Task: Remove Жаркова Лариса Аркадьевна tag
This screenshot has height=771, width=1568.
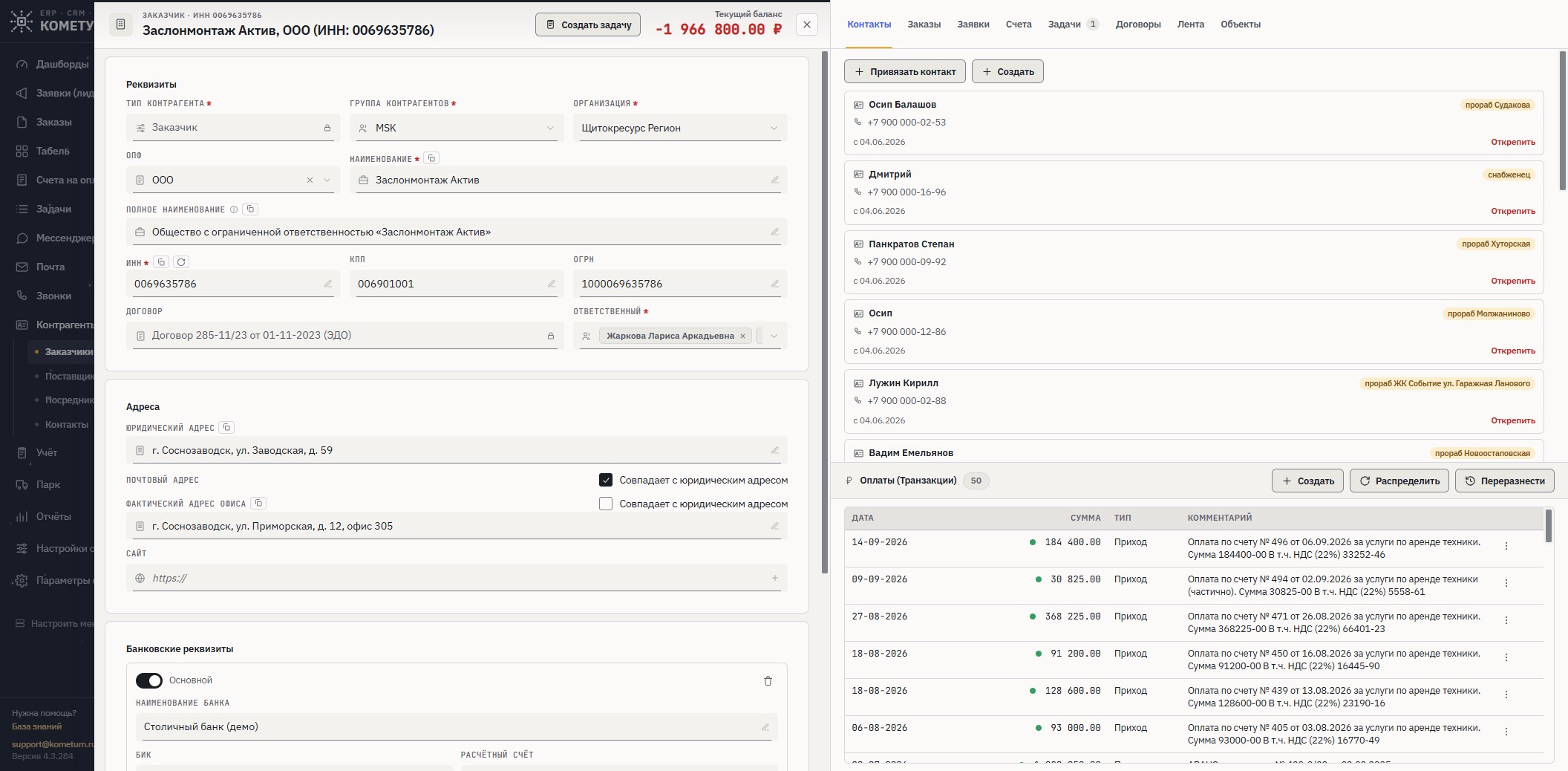Action: click(x=742, y=336)
